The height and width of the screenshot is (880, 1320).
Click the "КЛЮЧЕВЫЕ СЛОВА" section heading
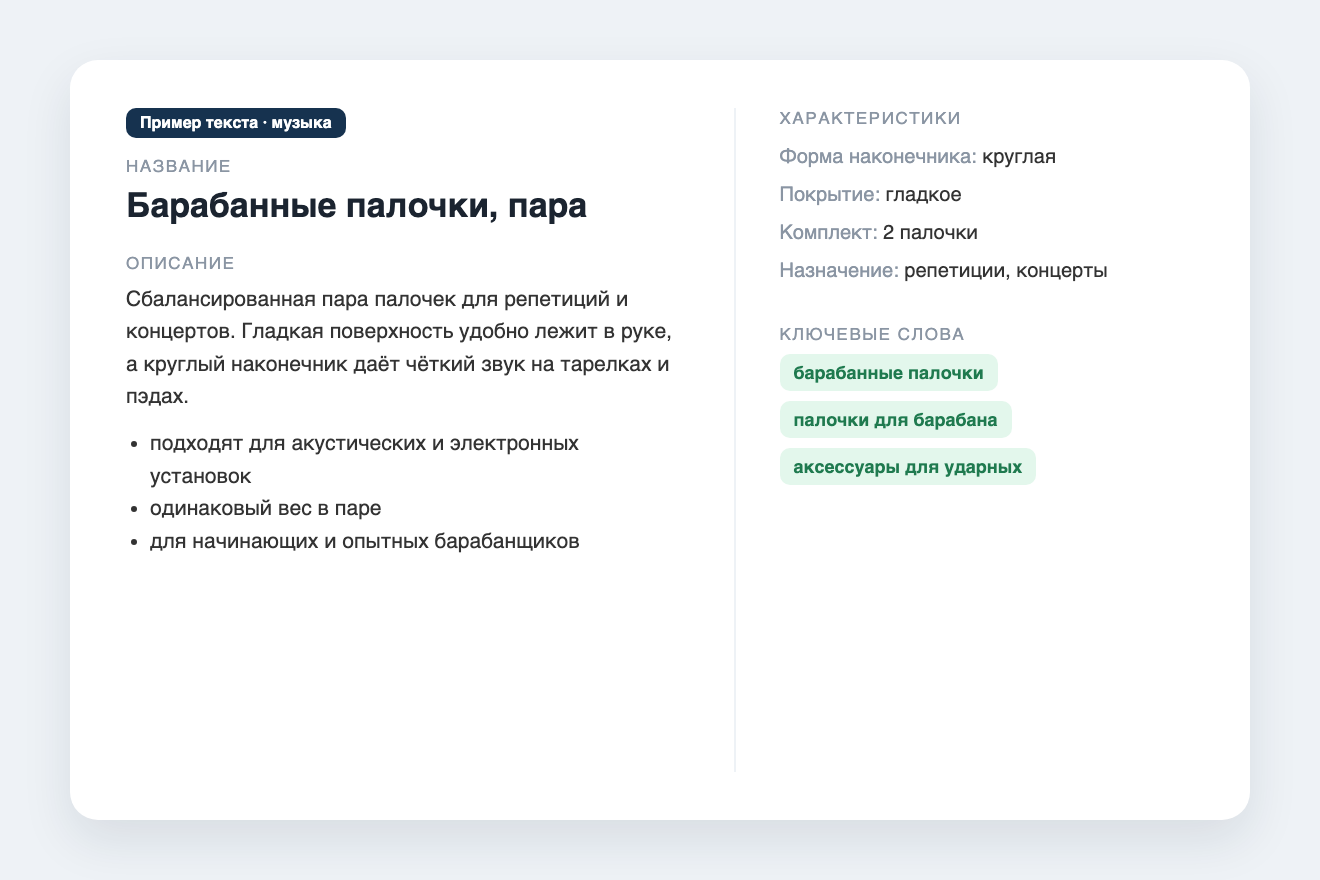(x=872, y=334)
